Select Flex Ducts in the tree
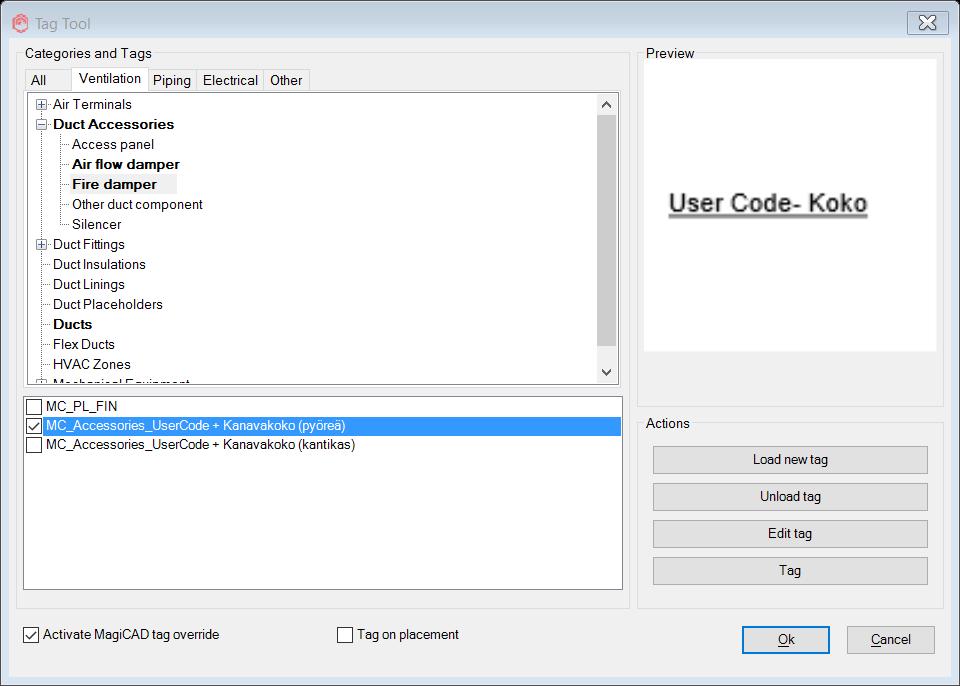 [x=84, y=345]
